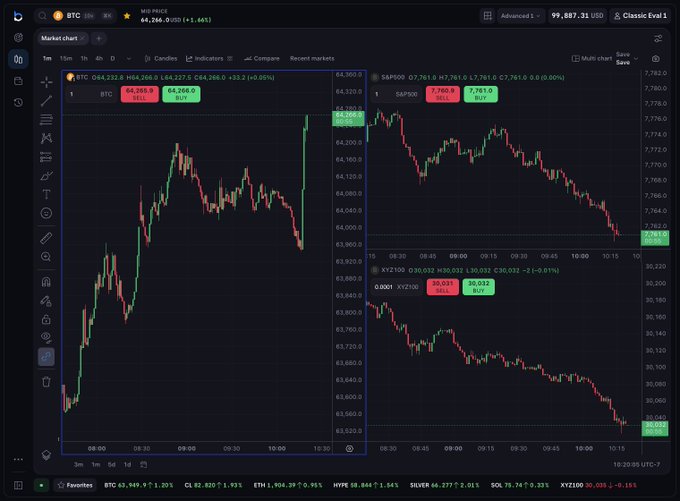Select the projection position tool

coord(46,157)
